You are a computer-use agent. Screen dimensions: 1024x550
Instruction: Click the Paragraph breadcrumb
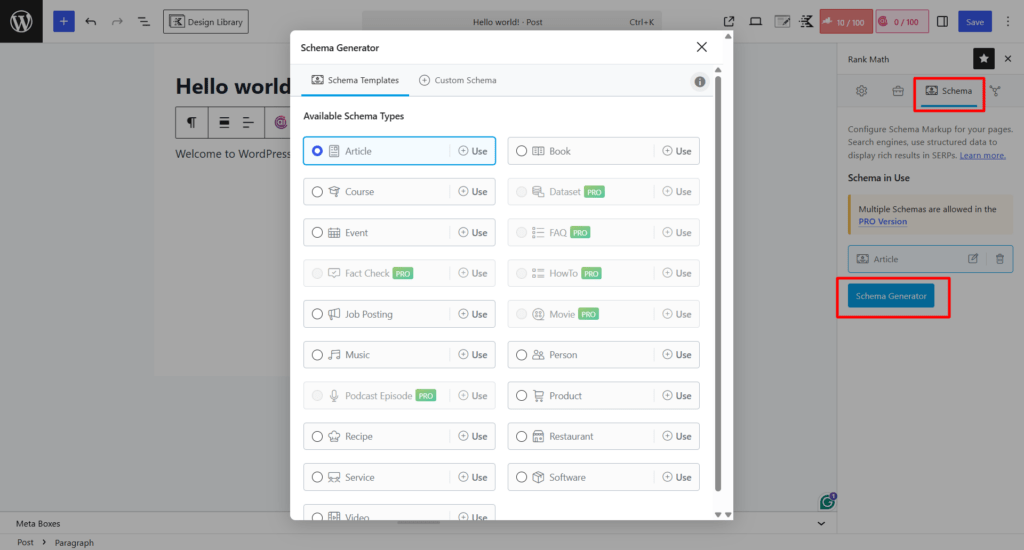point(74,542)
